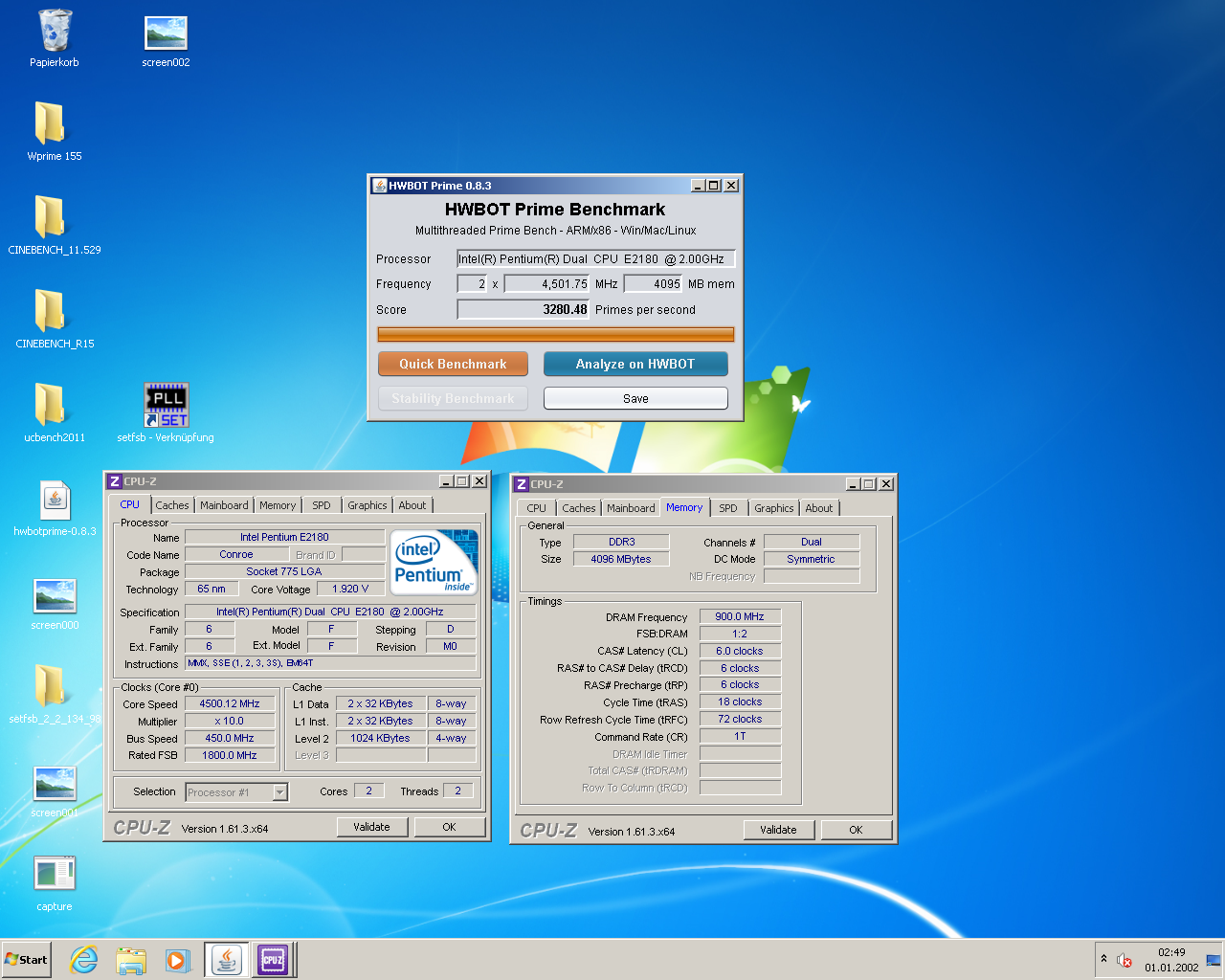Click DRAM Frequency value 900.0 MHz
Image resolution: width=1225 pixels, height=980 pixels.
point(740,616)
